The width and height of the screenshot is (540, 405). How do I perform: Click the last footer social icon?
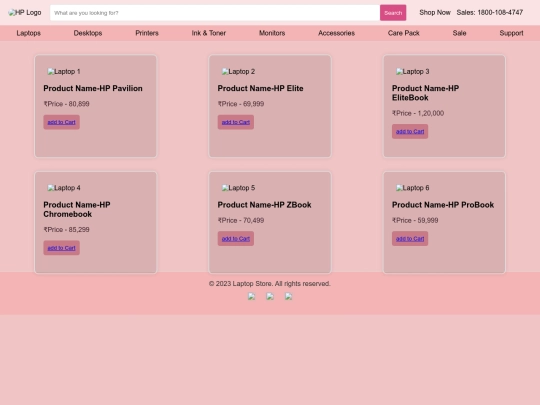click(x=289, y=297)
